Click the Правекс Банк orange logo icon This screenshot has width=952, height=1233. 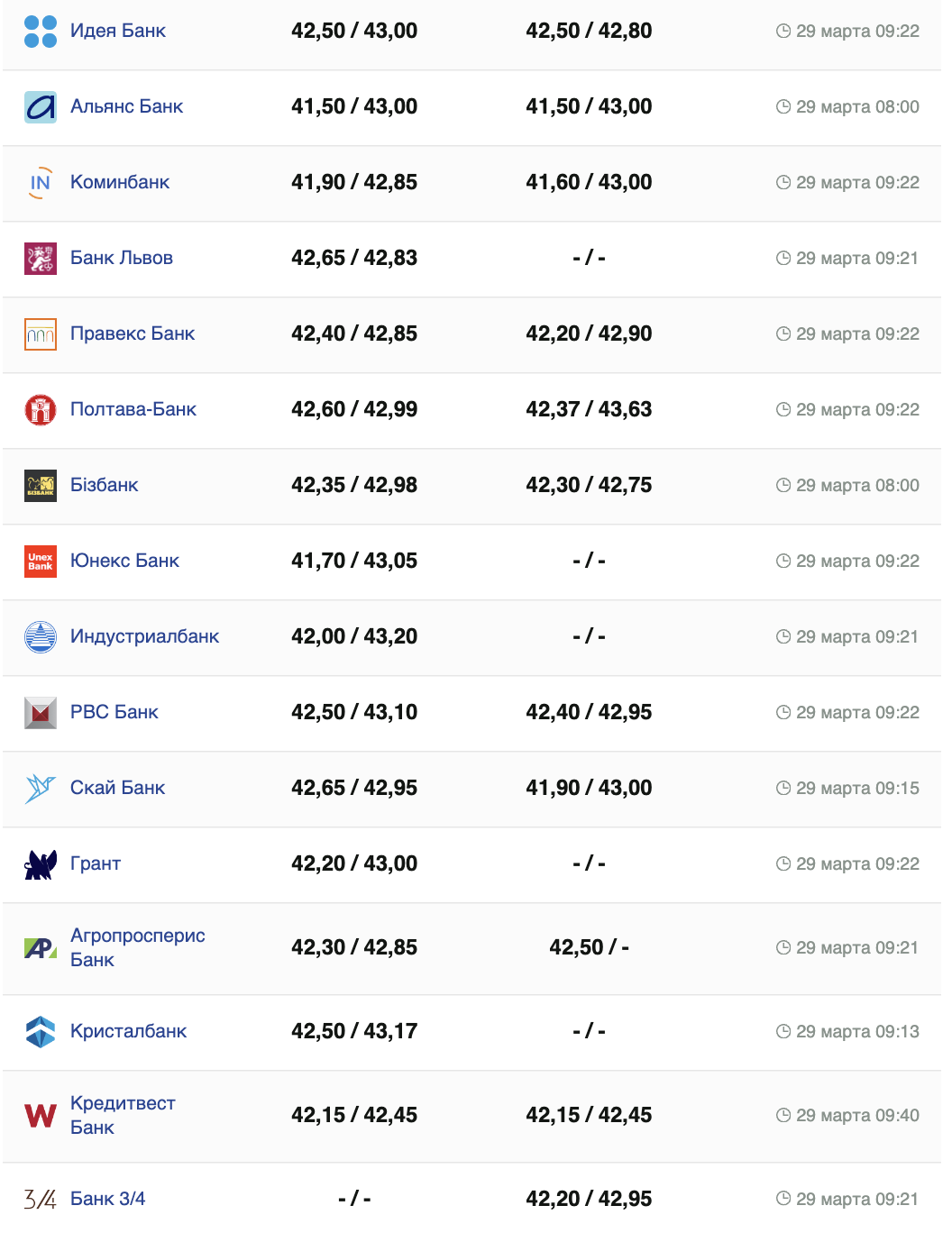[x=41, y=334]
